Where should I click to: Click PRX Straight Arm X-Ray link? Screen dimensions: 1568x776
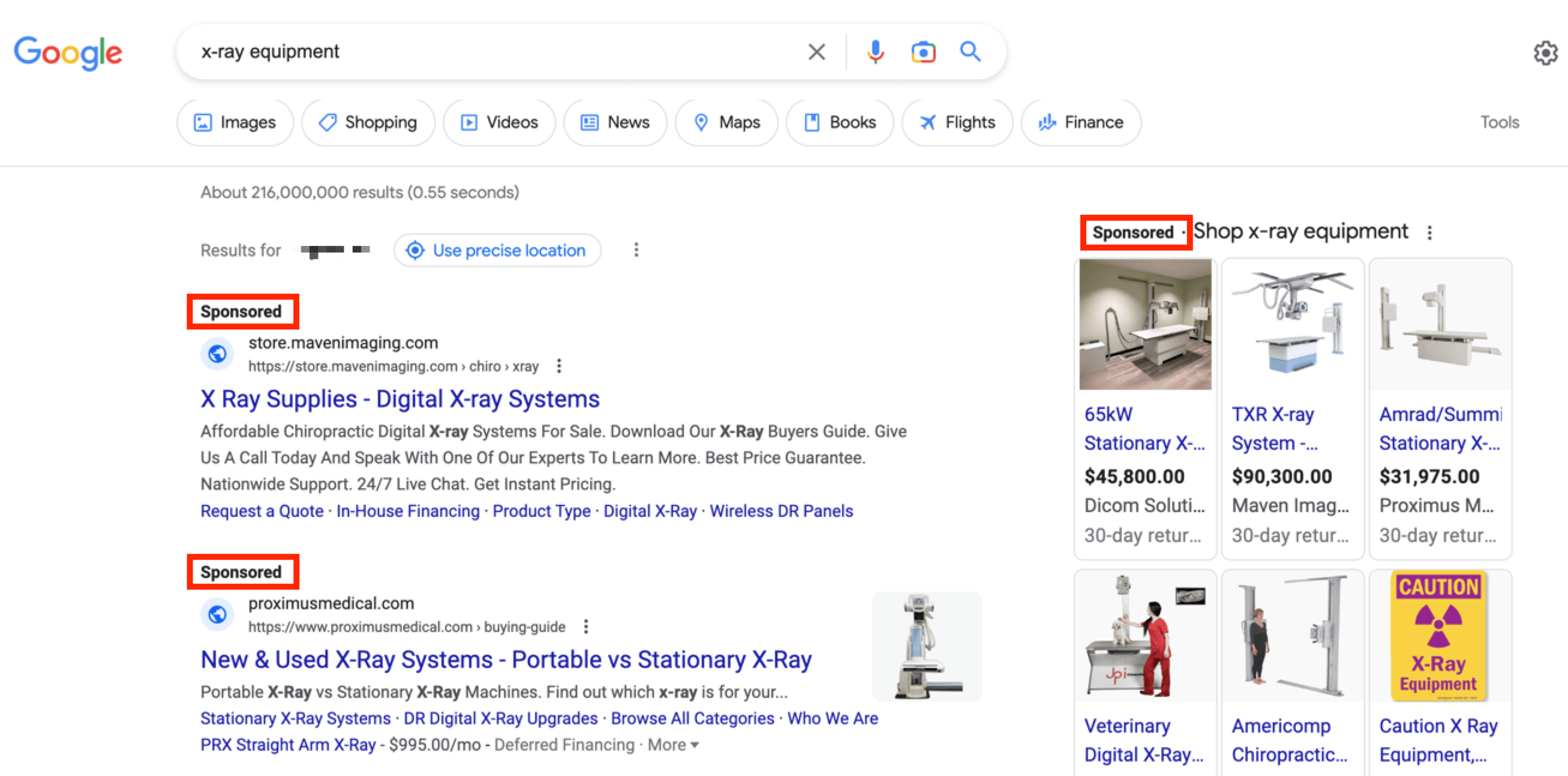click(x=288, y=744)
